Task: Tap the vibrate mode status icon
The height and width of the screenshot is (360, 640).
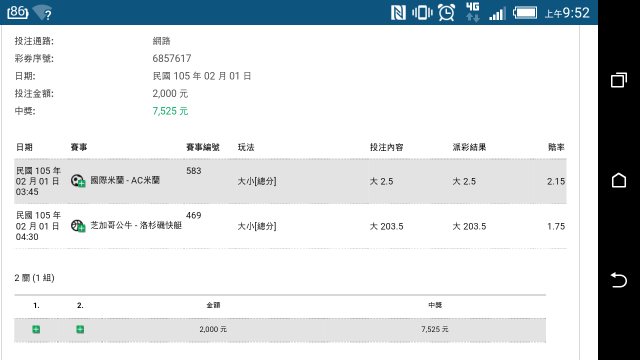Action: click(x=422, y=13)
